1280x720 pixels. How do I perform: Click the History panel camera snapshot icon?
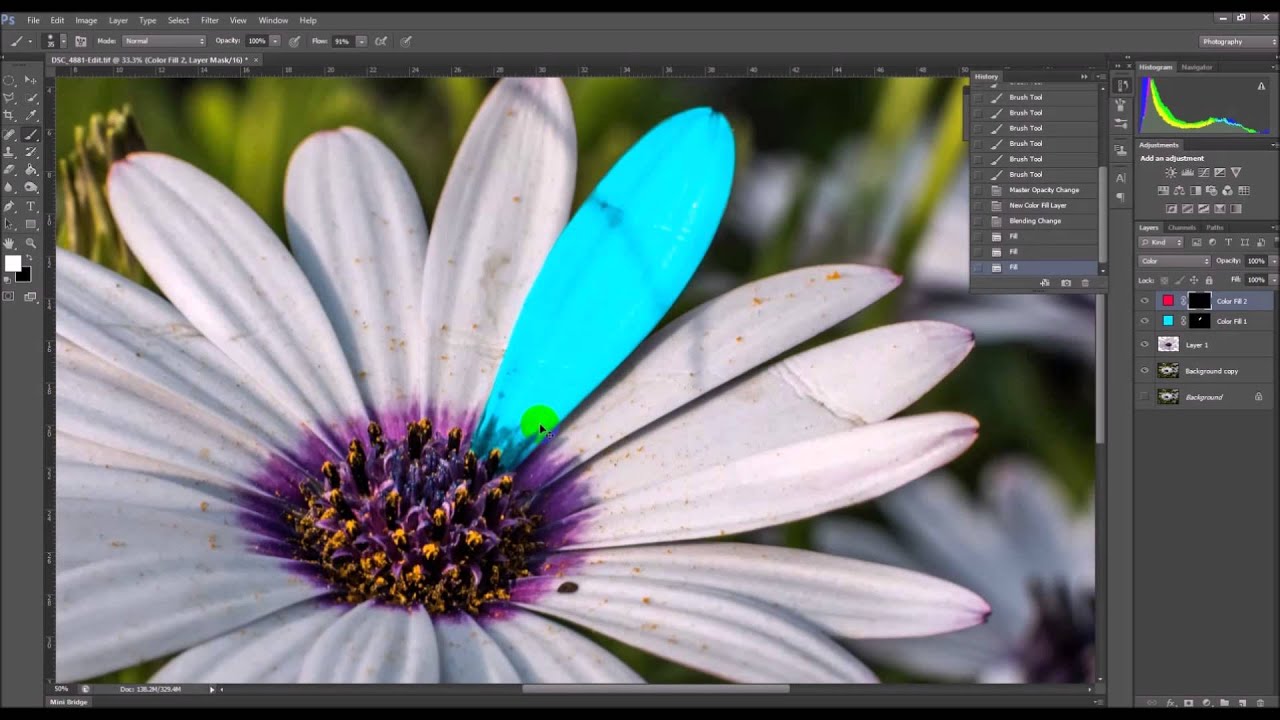pos(1066,283)
